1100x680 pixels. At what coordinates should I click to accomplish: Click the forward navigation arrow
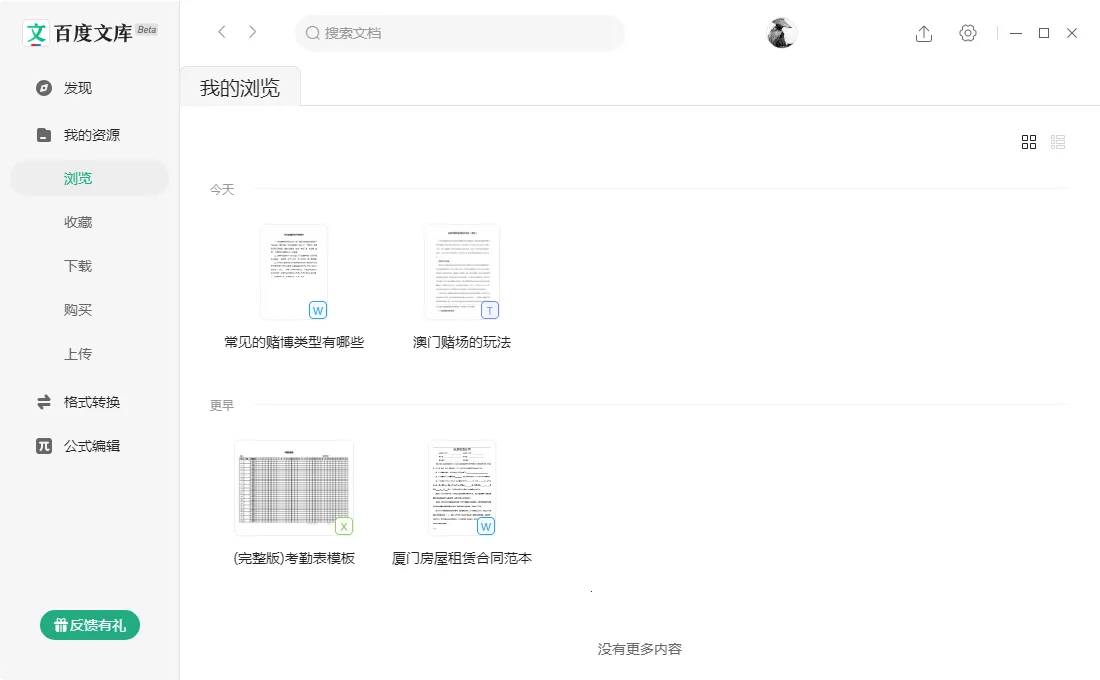pos(253,32)
